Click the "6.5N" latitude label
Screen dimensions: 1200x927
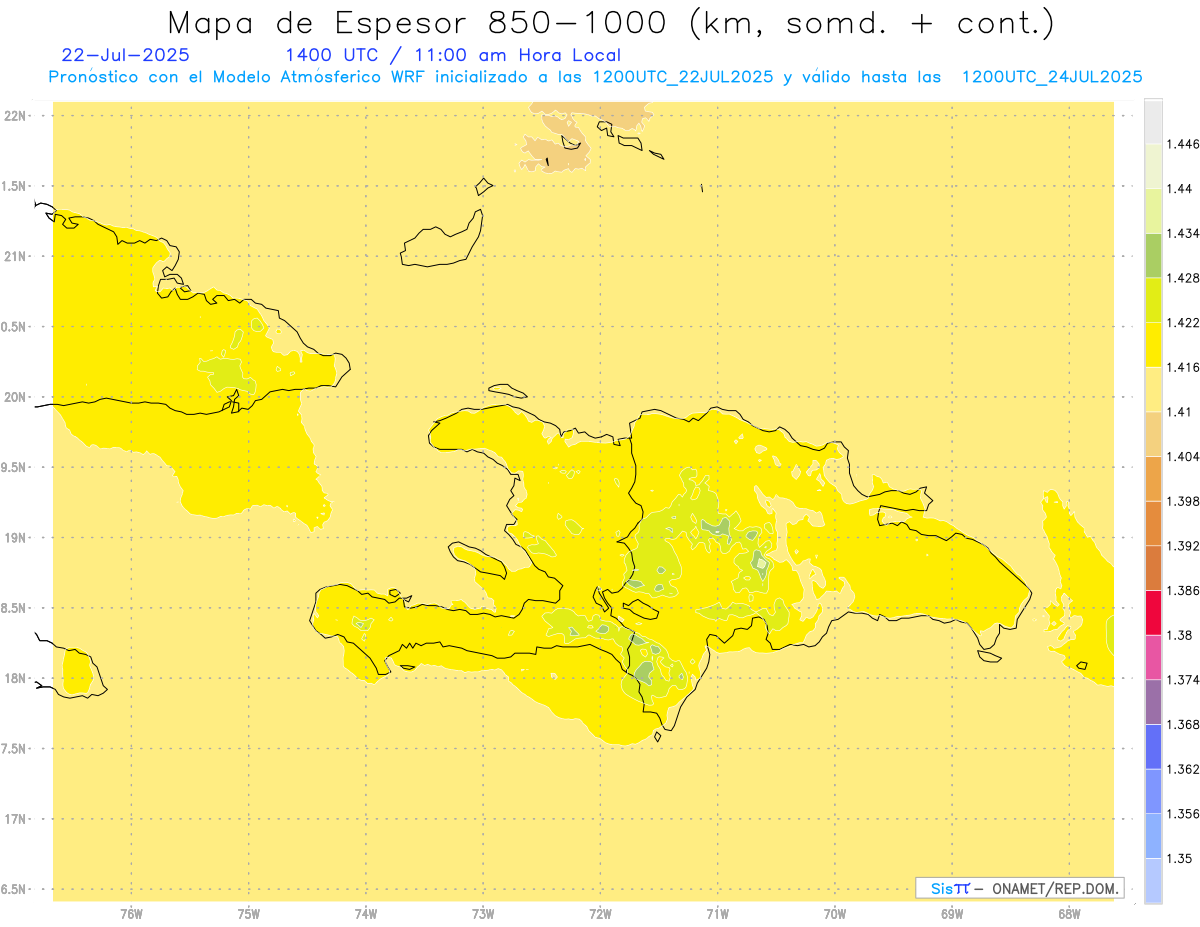[15, 889]
